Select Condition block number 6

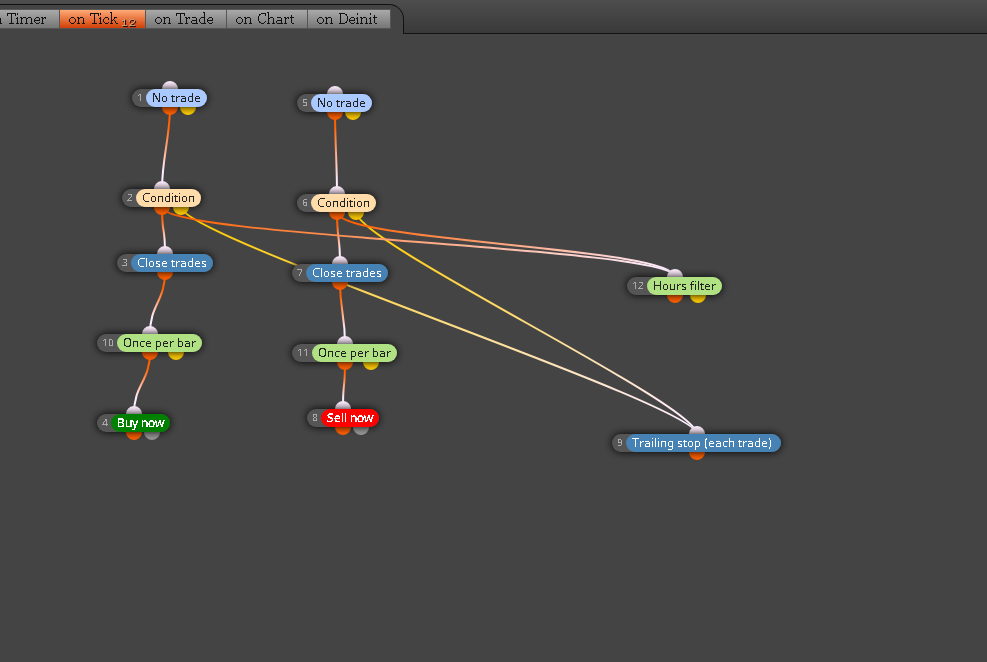[343, 203]
